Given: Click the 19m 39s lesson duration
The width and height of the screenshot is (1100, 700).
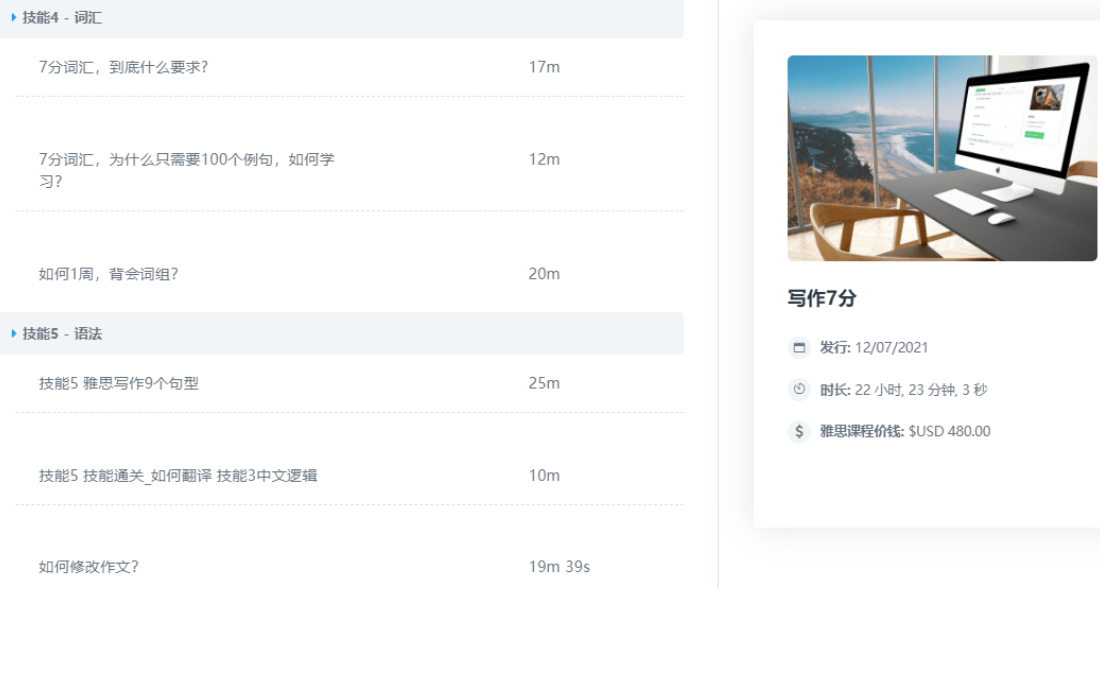Looking at the screenshot, I should click(x=559, y=567).
